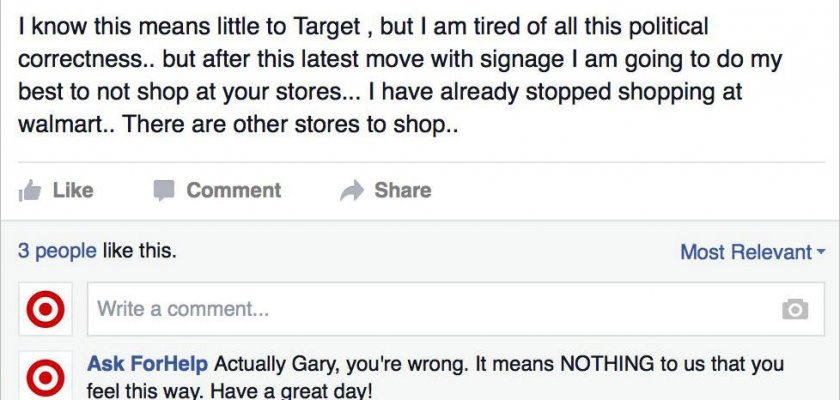Click the speech bubble Comment icon
Viewport: 840px width, 400px height.
(164, 191)
